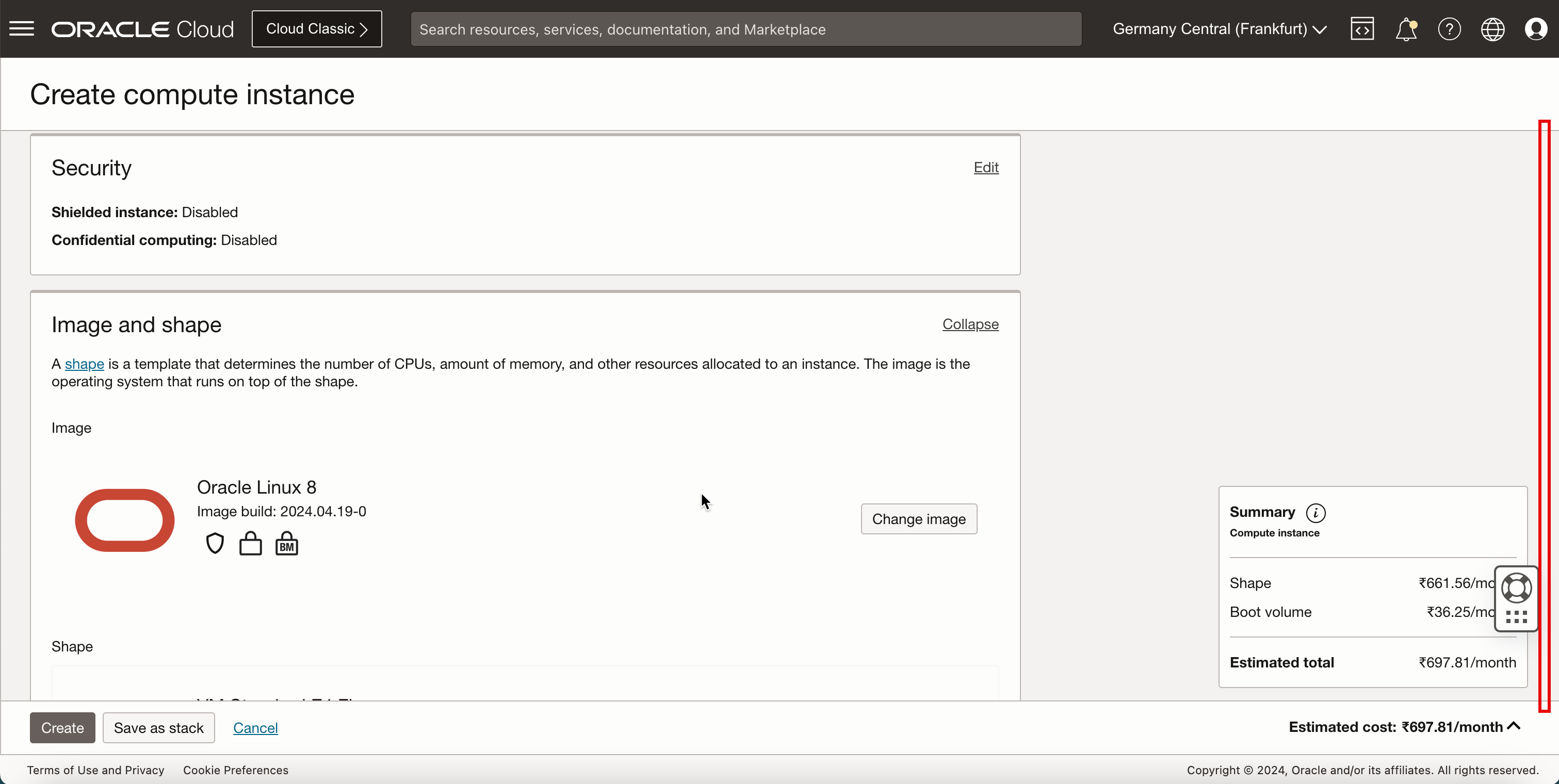Switch to Cloud Classic view
This screenshot has width=1559, height=784.
click(x=317, y=28)
